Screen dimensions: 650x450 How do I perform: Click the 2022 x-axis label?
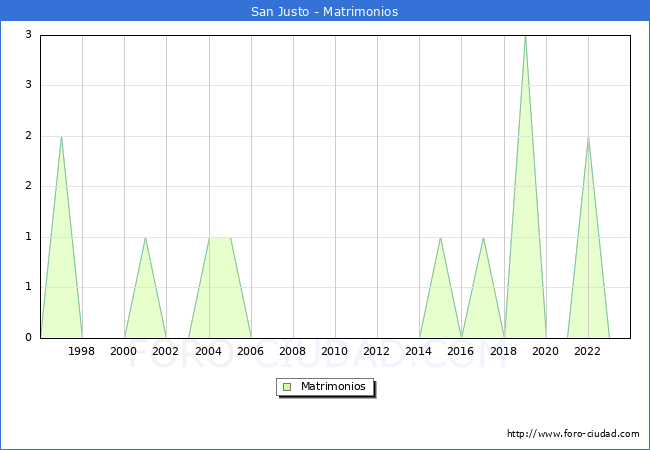588,351
